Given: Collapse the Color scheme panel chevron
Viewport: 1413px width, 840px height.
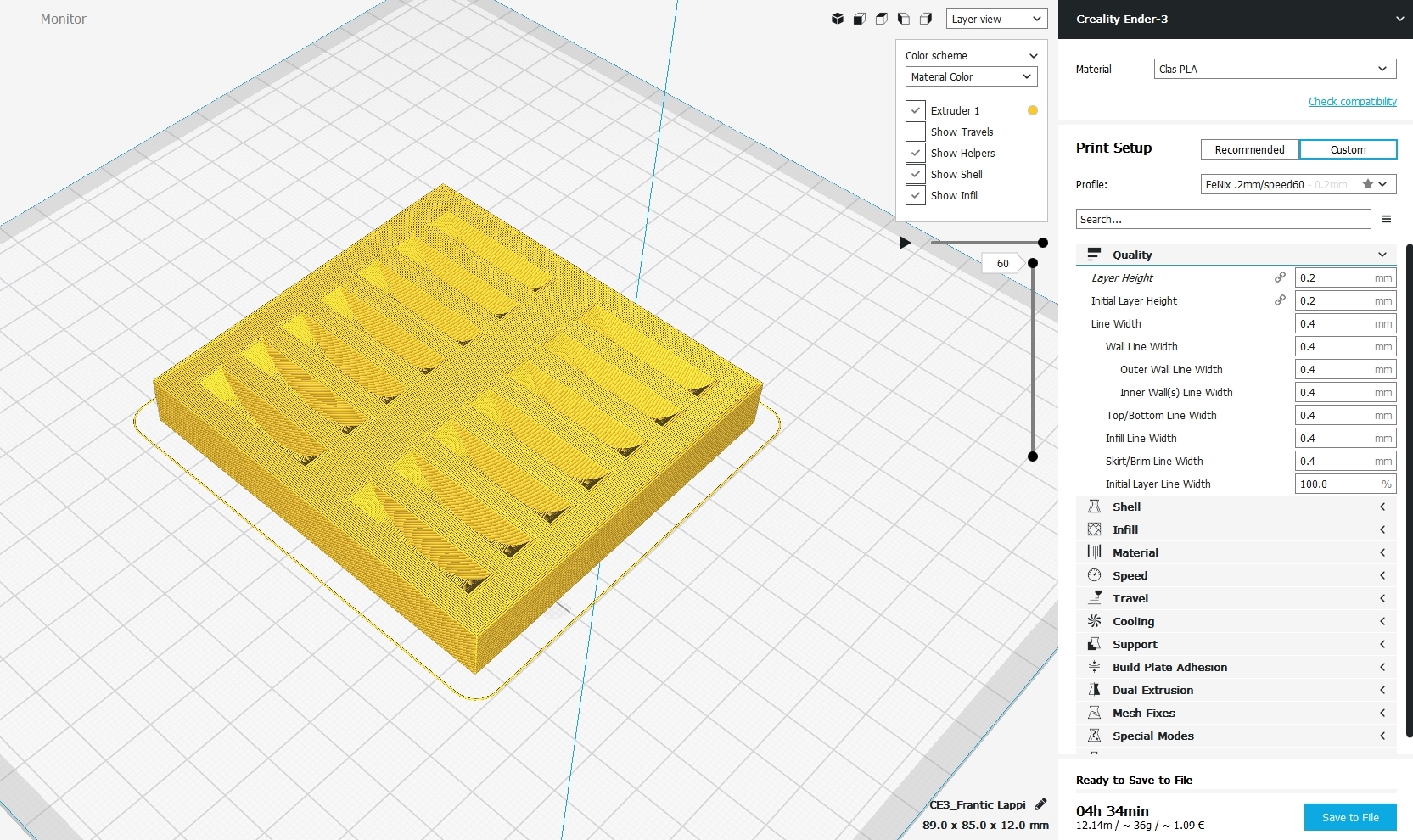Looking at the screenshot, I should 1033,56.
